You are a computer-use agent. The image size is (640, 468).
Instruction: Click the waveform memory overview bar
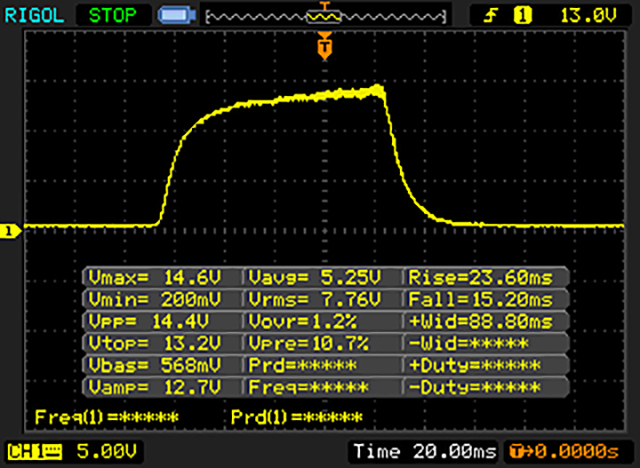pyautogui.click(x=325, y=17)
